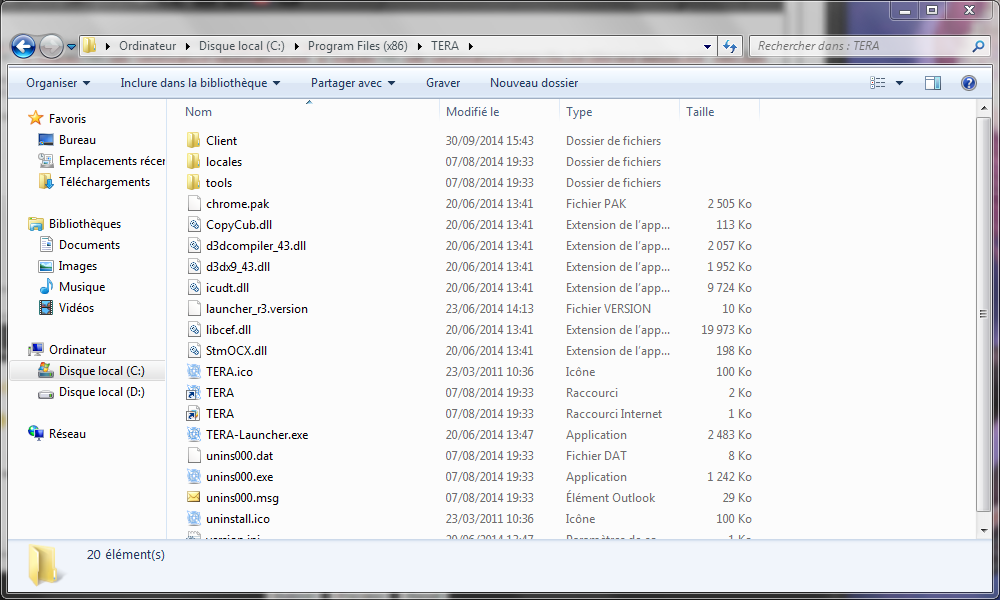Select the TERA-Launcher.exe application file

[x=256, y=435]
